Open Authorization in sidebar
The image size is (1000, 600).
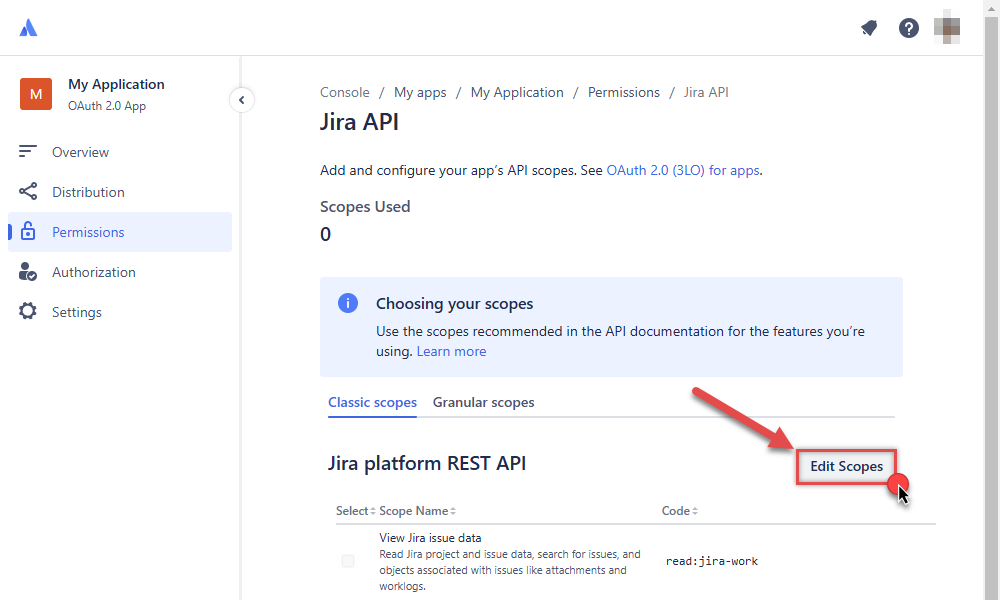point(120,272)
